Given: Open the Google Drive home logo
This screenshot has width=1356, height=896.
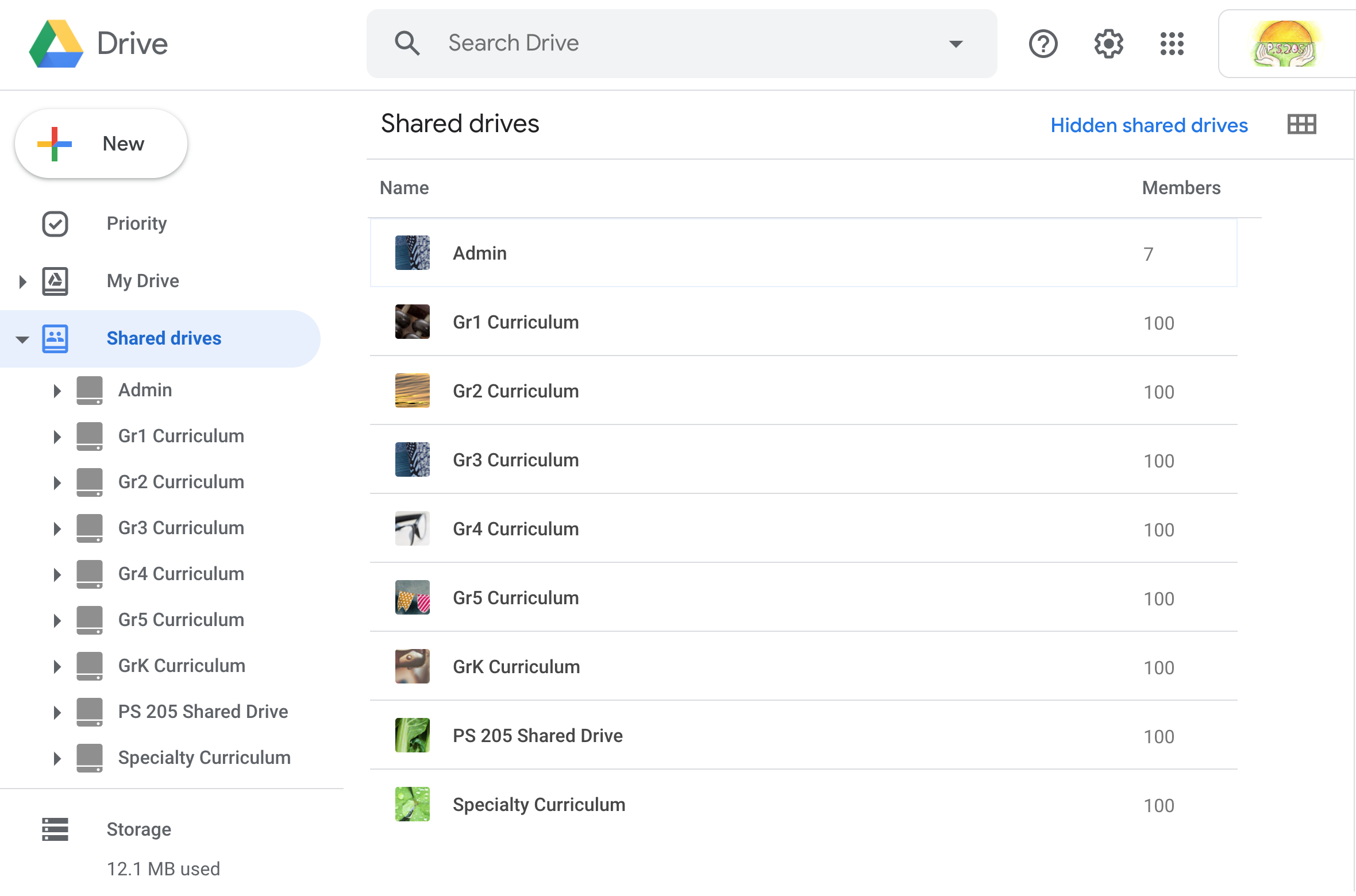Looking at the screenshot, I should tap(98, 43).
